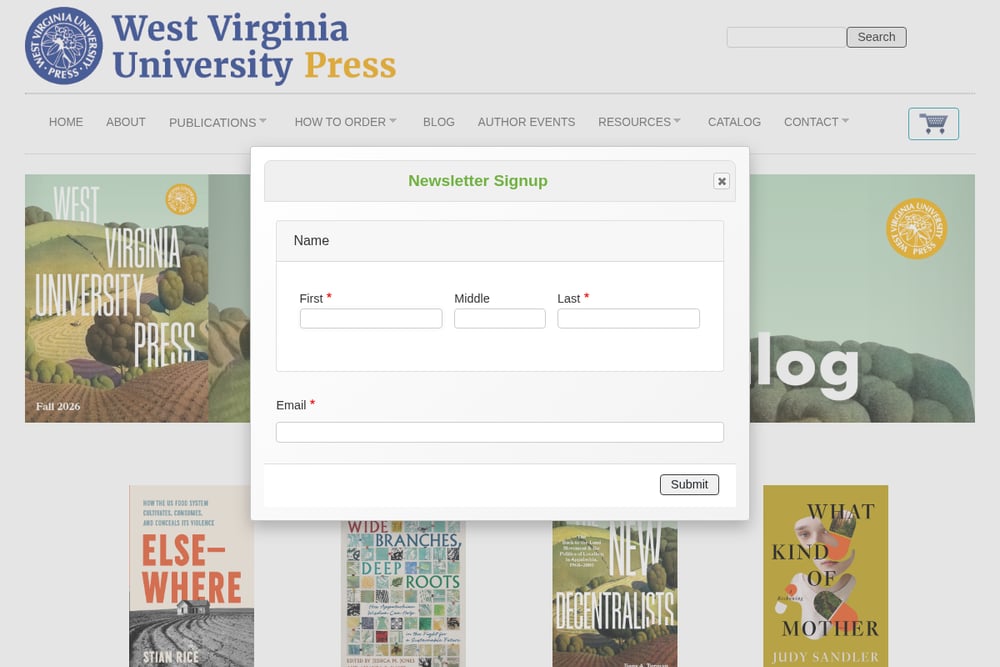Viewport: 1000px width, 667px height.
Task: Focus the Middle name field
Action: click(x=500, y=318)
